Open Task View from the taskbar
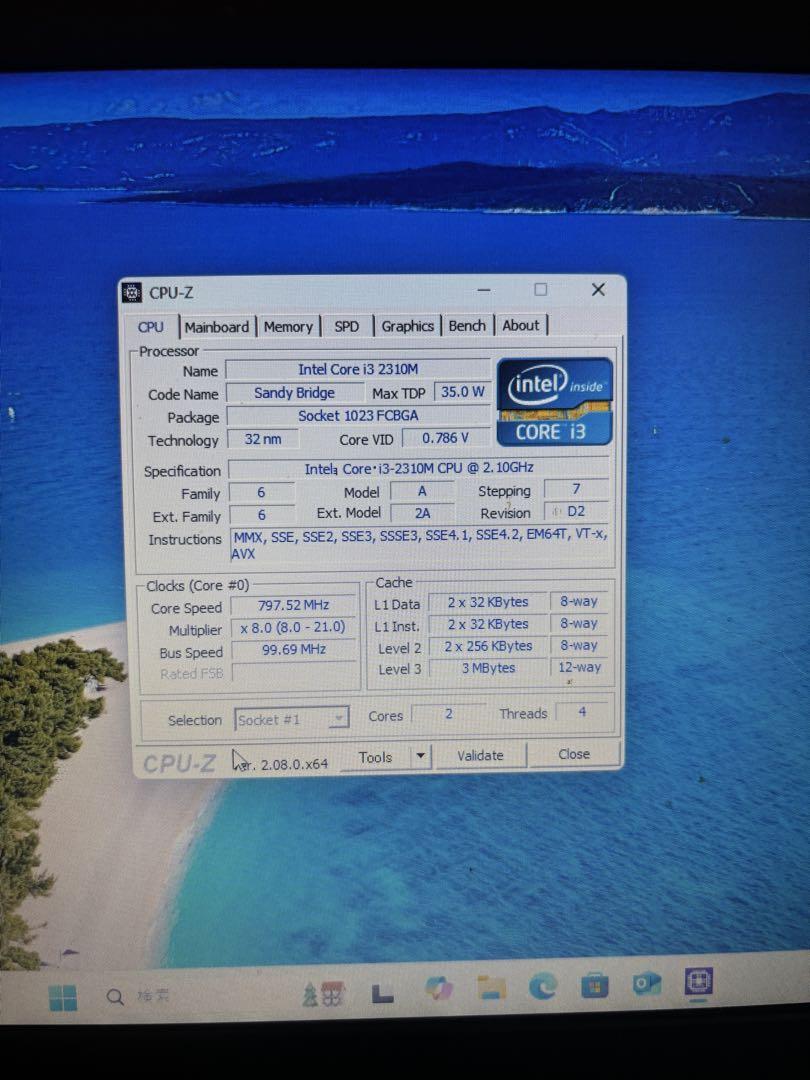This screenshot has height=1080, width=810. (x=382, y=993)
